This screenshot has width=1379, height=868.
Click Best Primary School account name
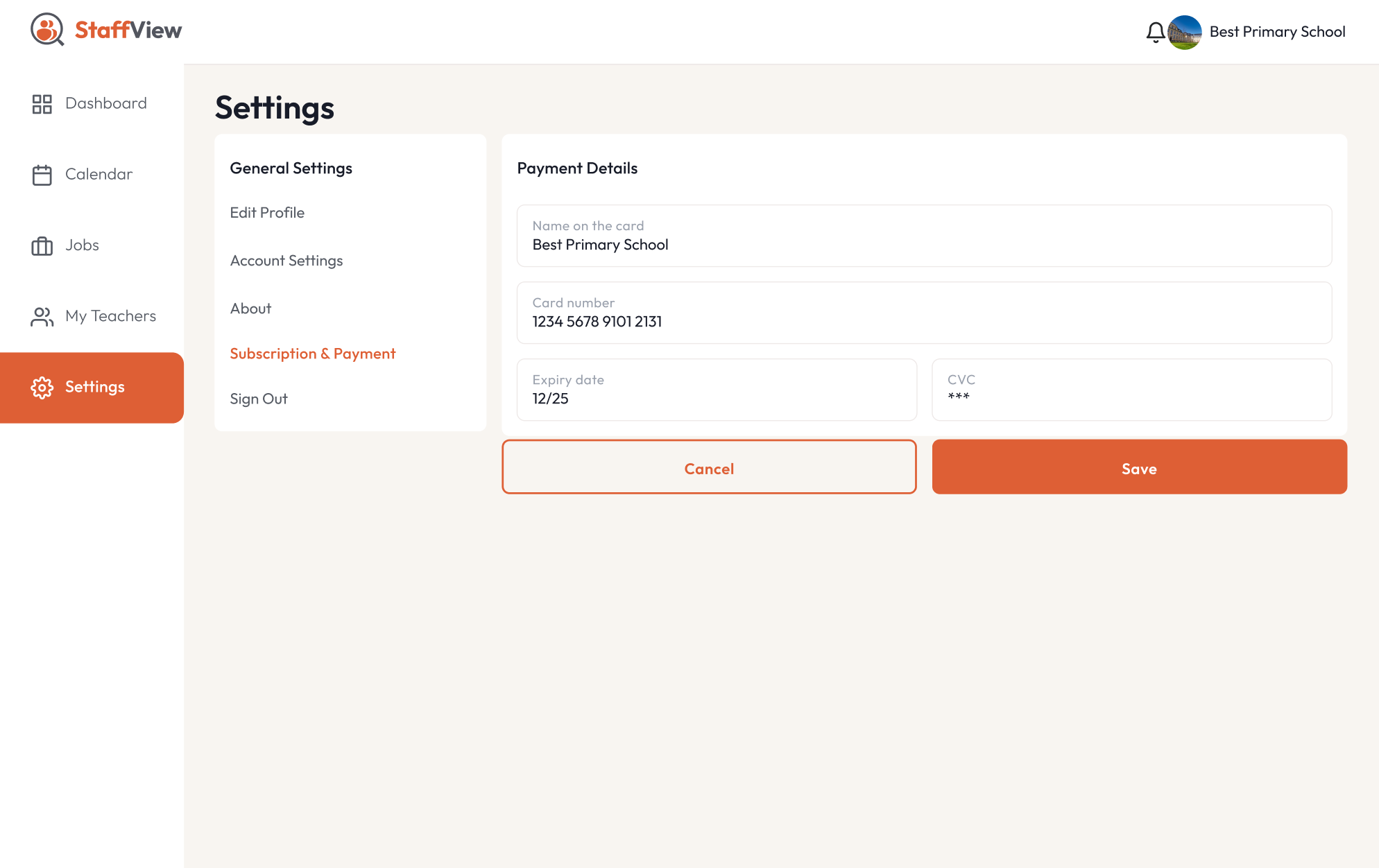coord(1277,32)
